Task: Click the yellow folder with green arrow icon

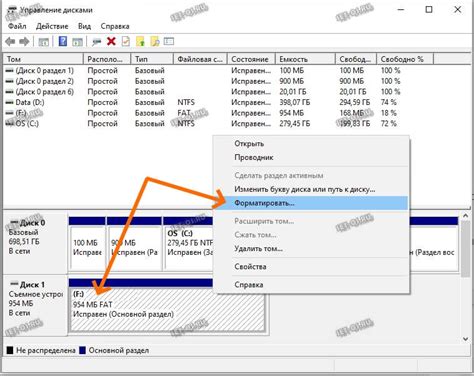Action: click(140, 41)
